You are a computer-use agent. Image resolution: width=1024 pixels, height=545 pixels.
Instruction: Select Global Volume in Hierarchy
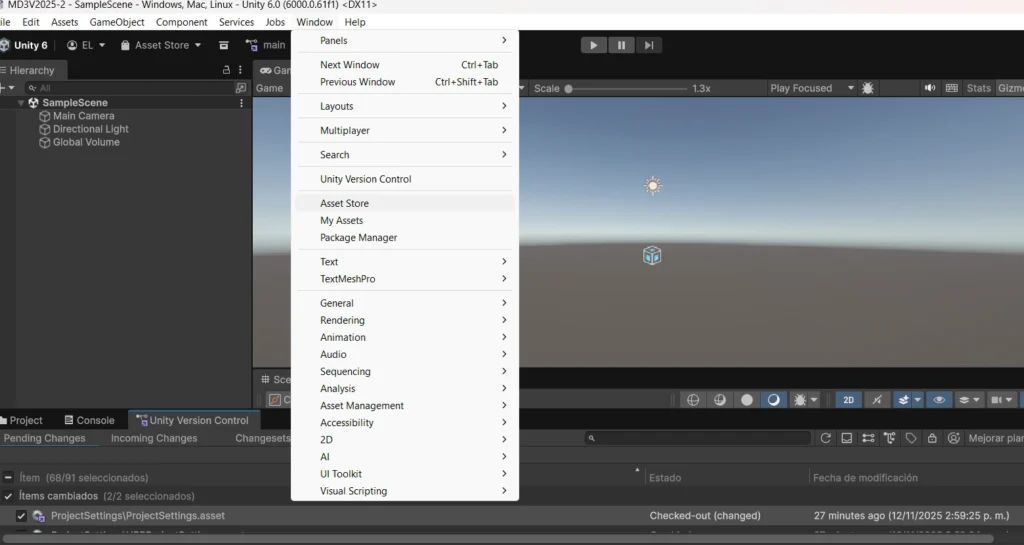point(86,142)
